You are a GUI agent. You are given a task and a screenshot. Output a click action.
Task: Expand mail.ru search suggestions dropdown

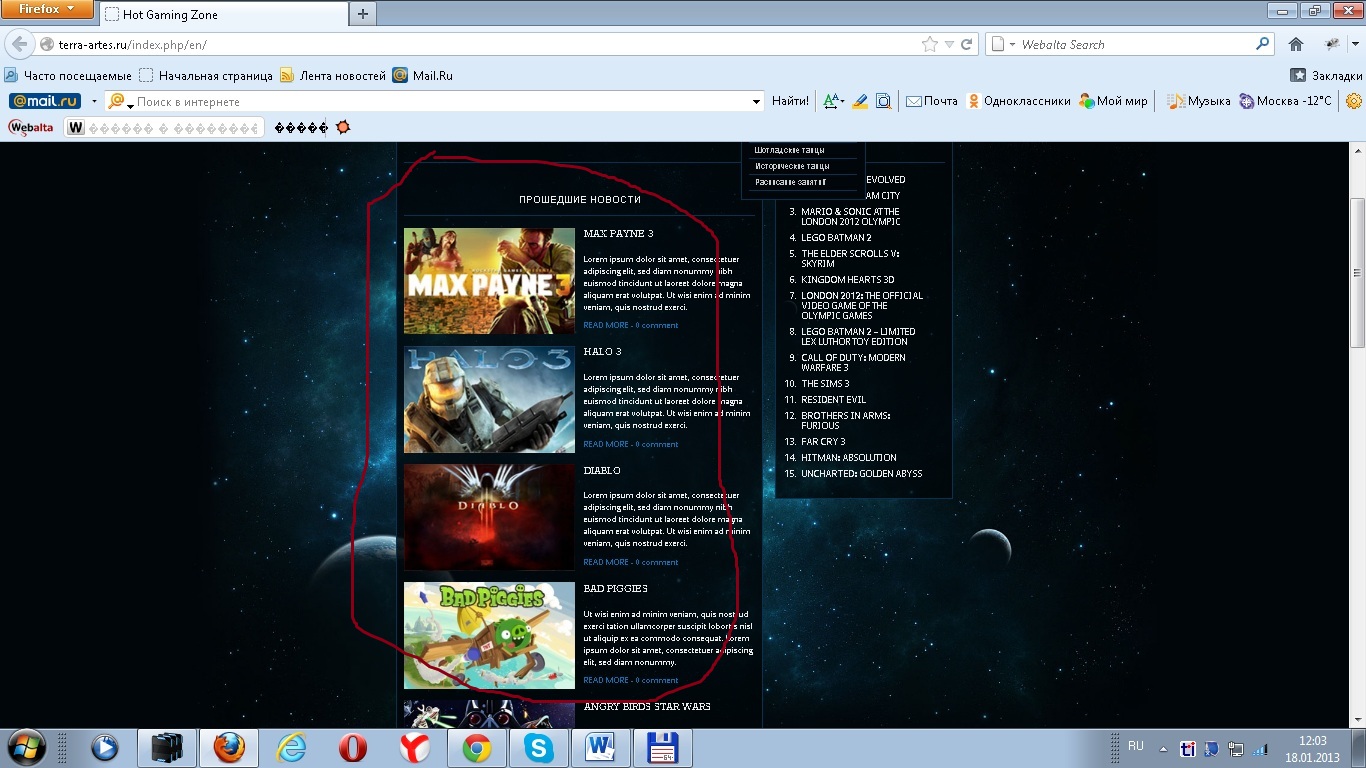(757, 101)
